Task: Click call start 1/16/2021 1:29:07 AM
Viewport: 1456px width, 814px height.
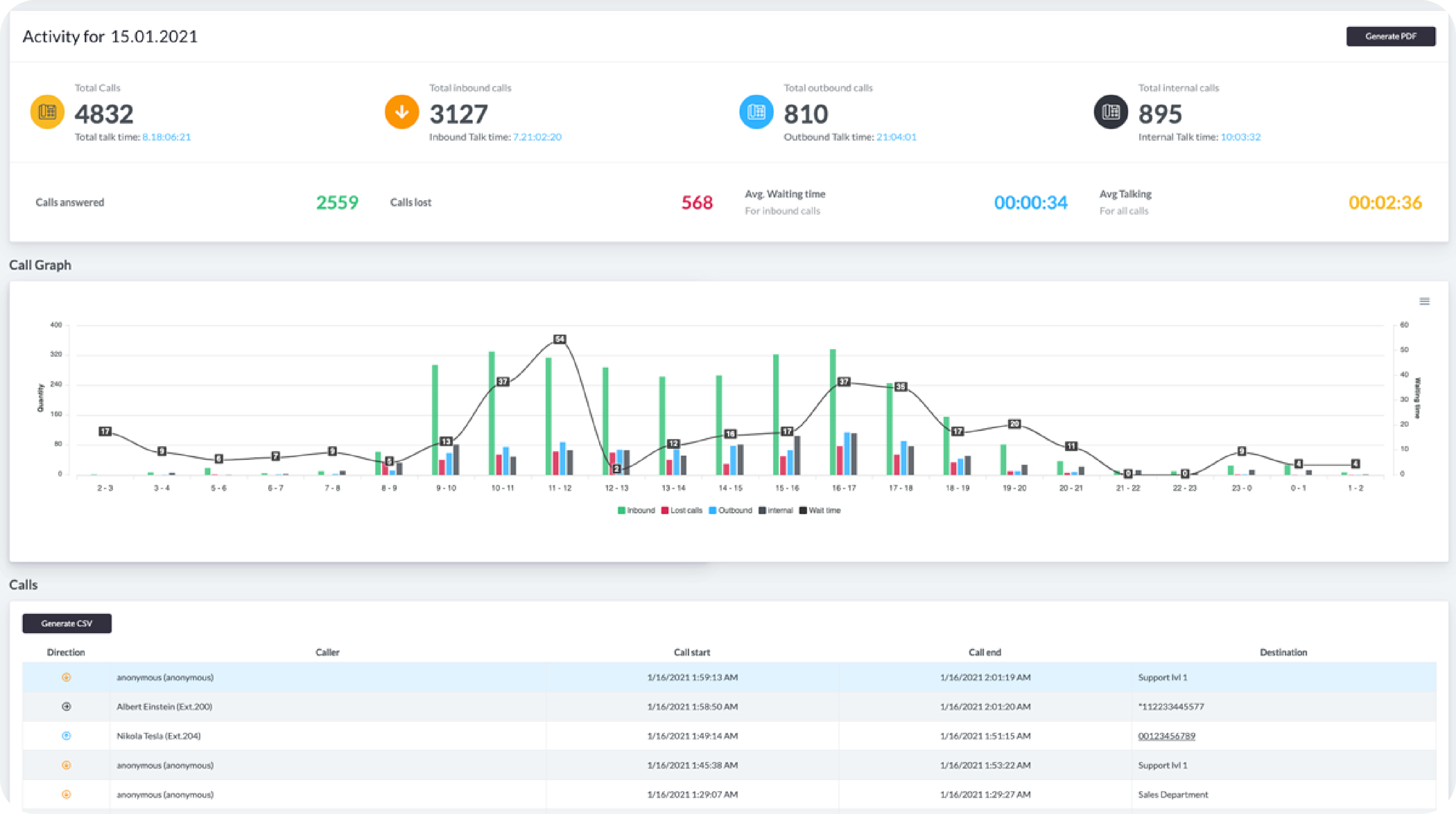Action: (x=692, y=795)
